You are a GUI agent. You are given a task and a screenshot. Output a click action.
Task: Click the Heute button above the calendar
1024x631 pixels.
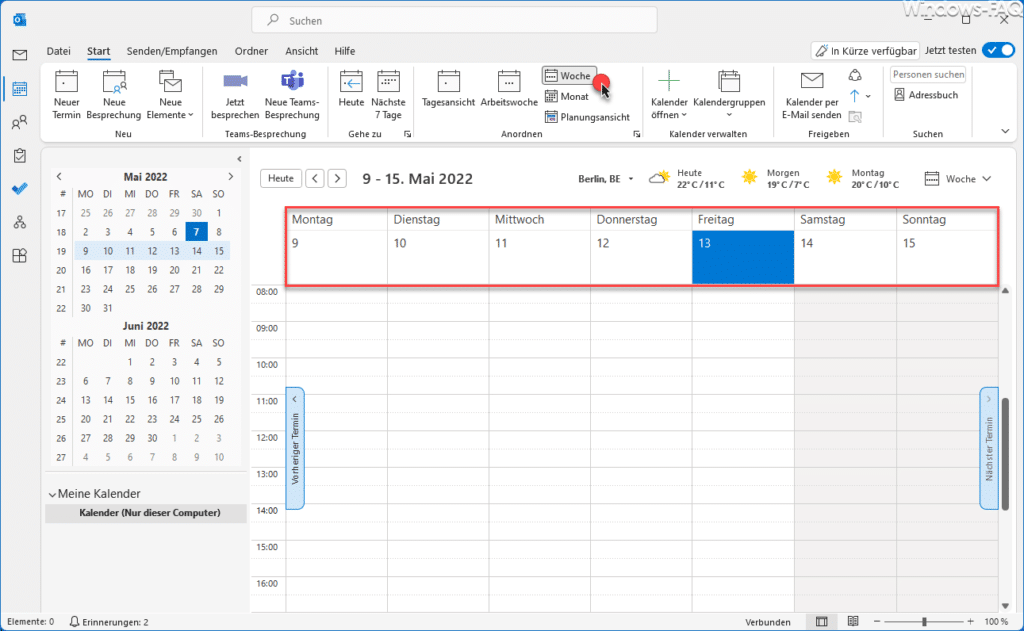(x=281, y=178)
